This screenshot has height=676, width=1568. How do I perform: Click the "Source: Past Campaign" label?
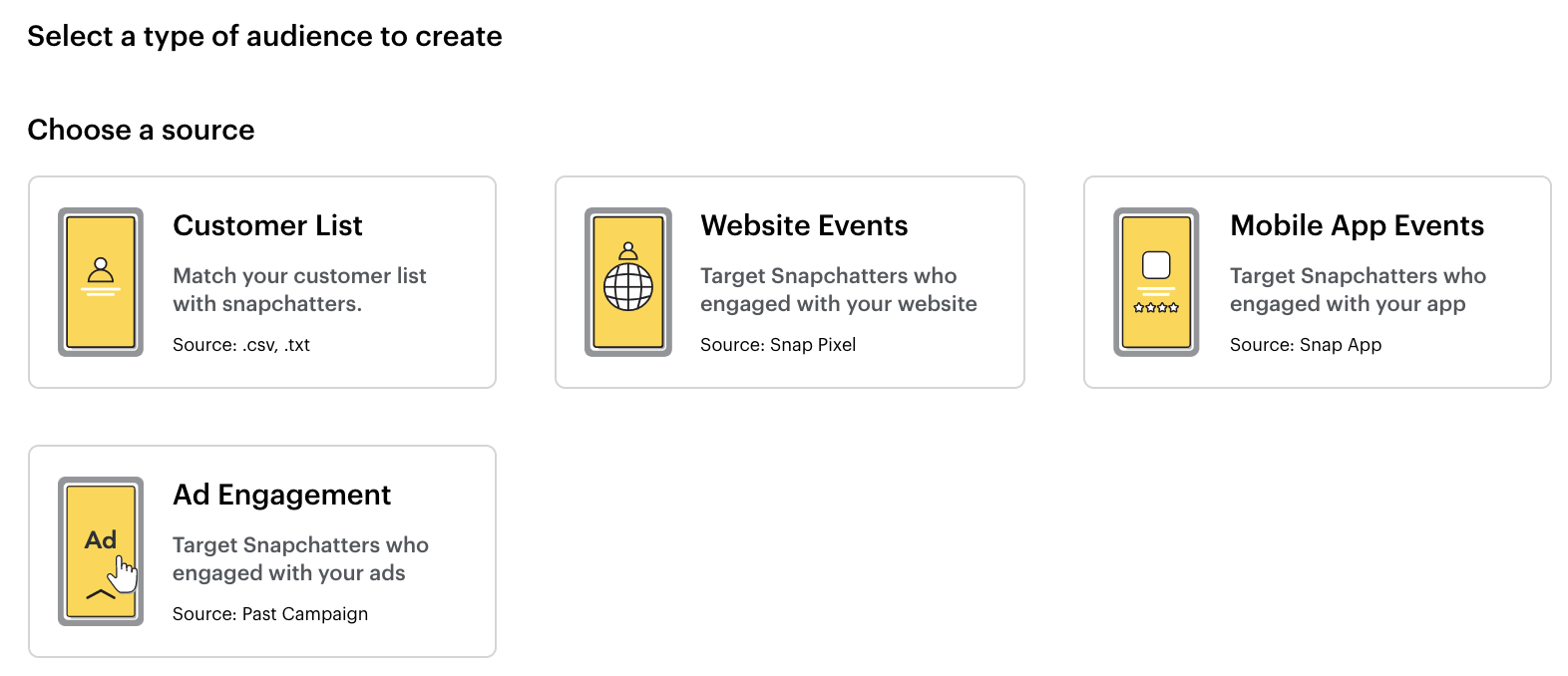pos(270,614)
